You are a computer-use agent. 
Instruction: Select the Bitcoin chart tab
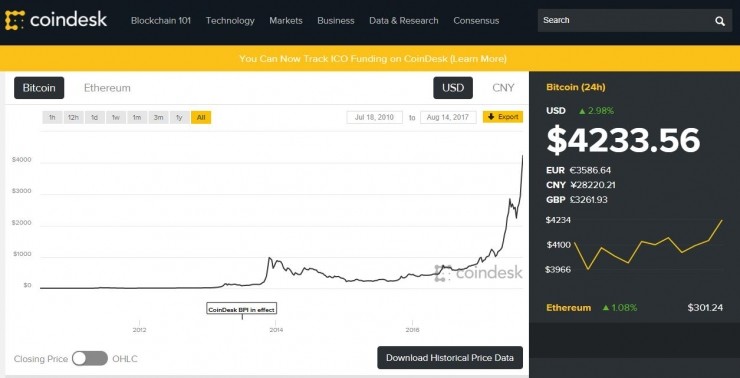coord(39,88)
